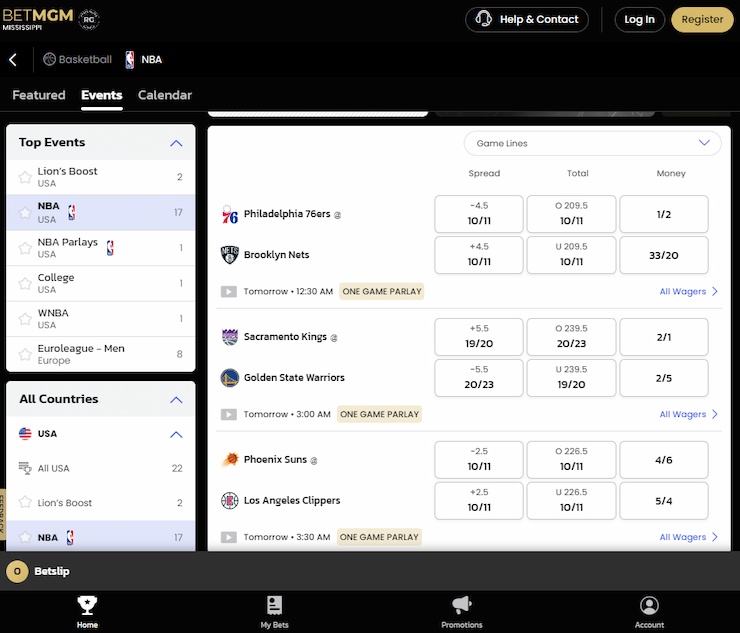
Task: Click the back arrow icon
Action: coord(13,59)
